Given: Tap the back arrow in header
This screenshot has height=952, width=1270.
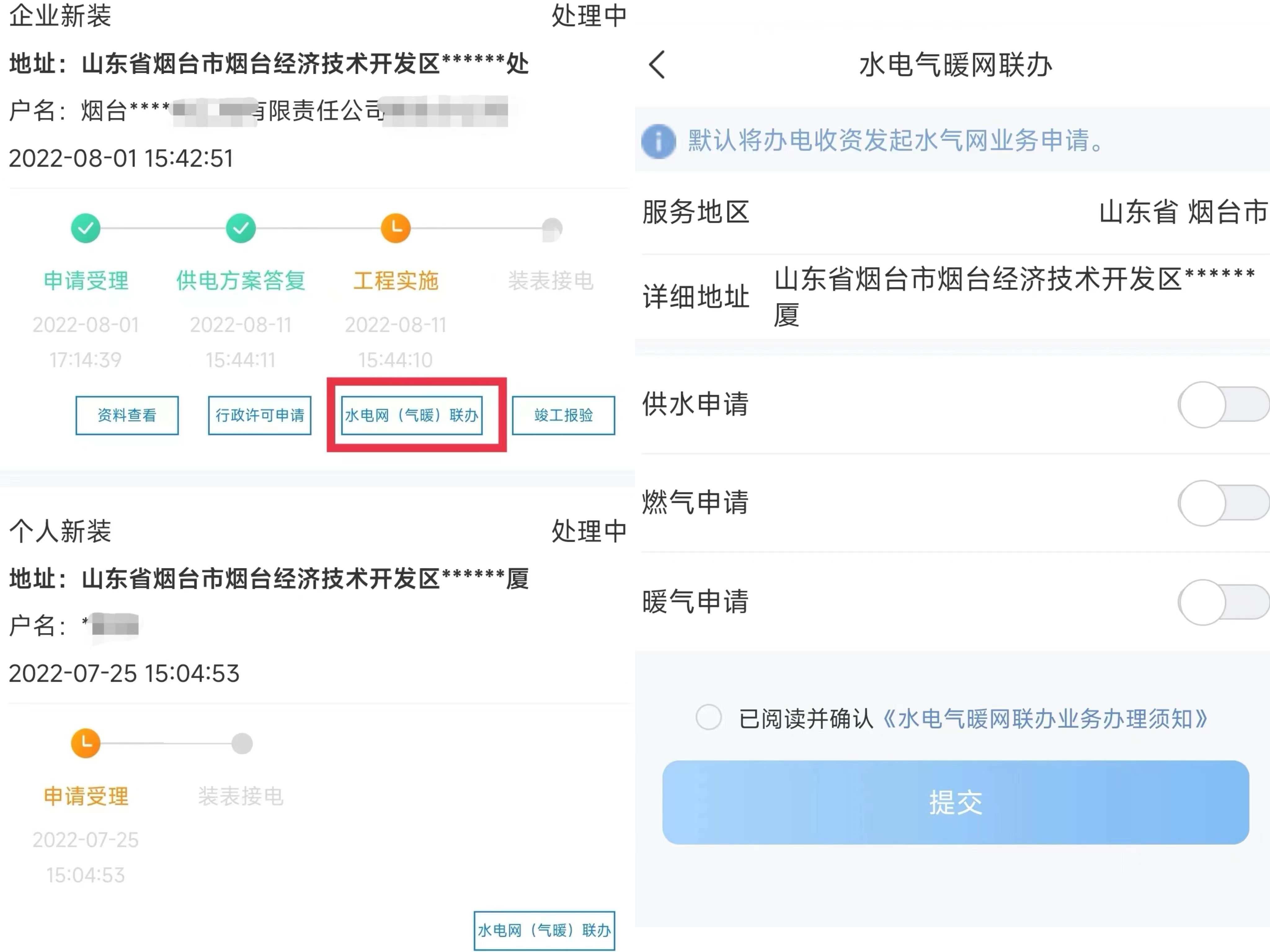Looking at the screenshot, I should 657,64.
